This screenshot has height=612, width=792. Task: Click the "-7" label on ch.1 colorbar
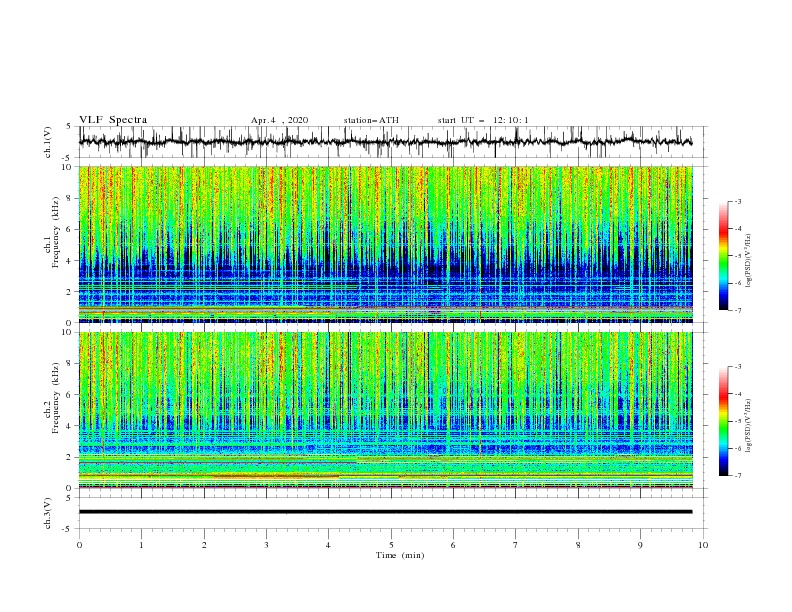tap(738, 310)
